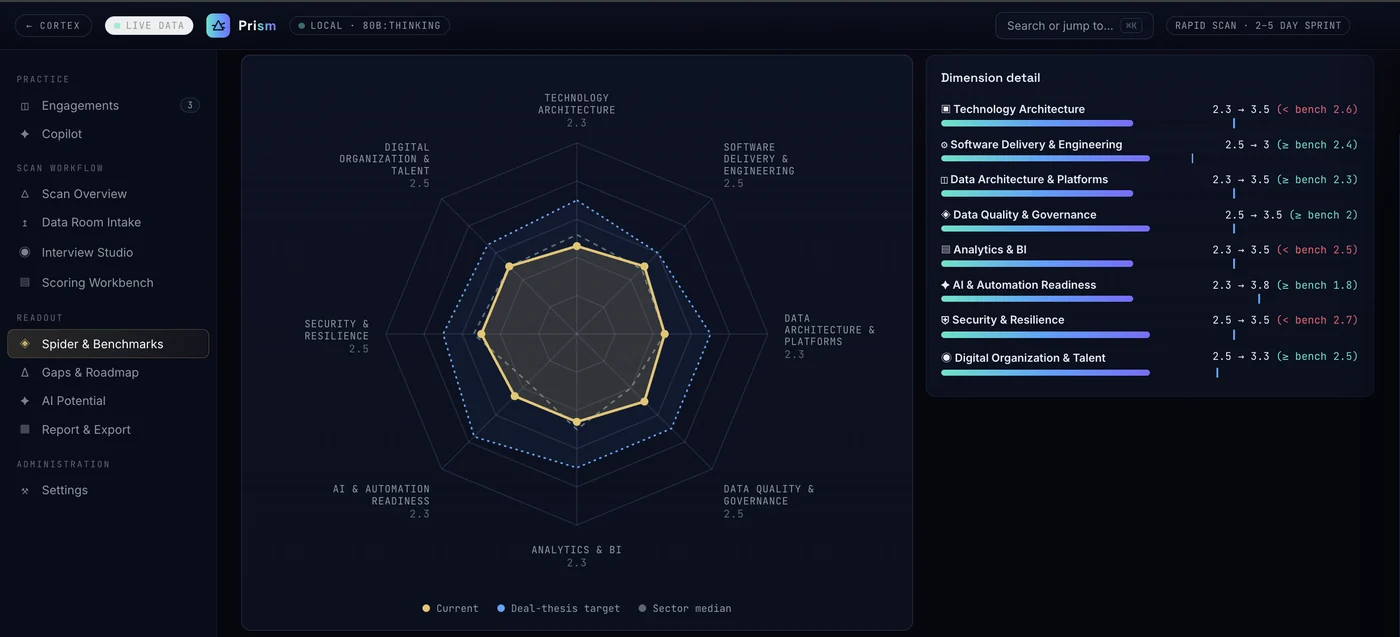Open Data Room Intake
1400x637 pixels.
108,223
